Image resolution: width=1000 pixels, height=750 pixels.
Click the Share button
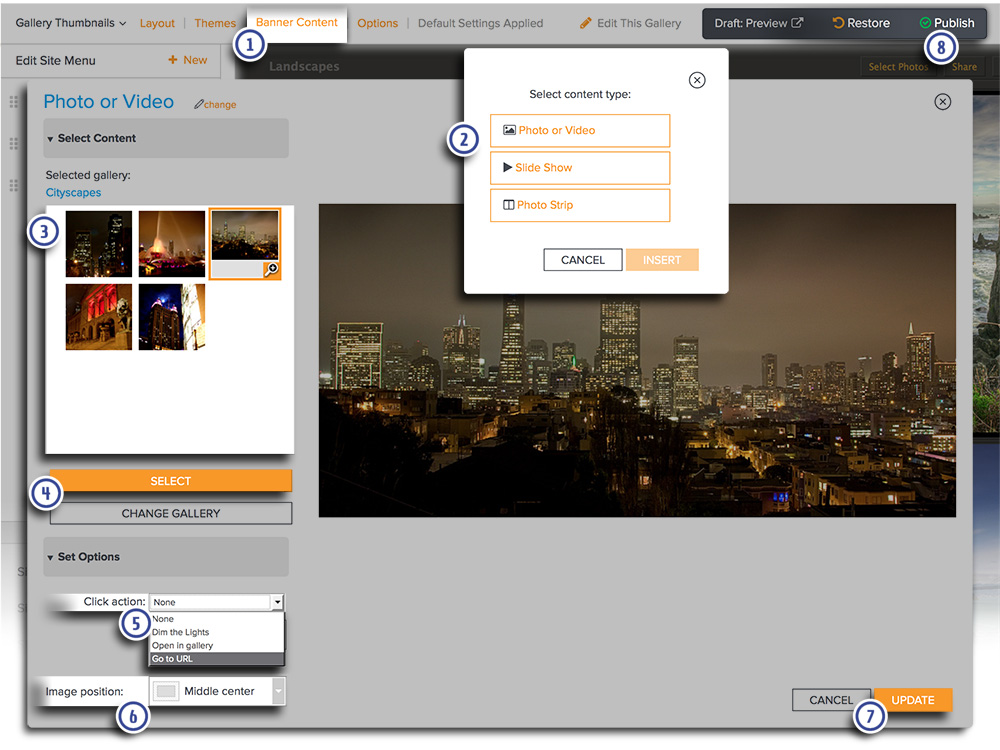tap(964, 66)
